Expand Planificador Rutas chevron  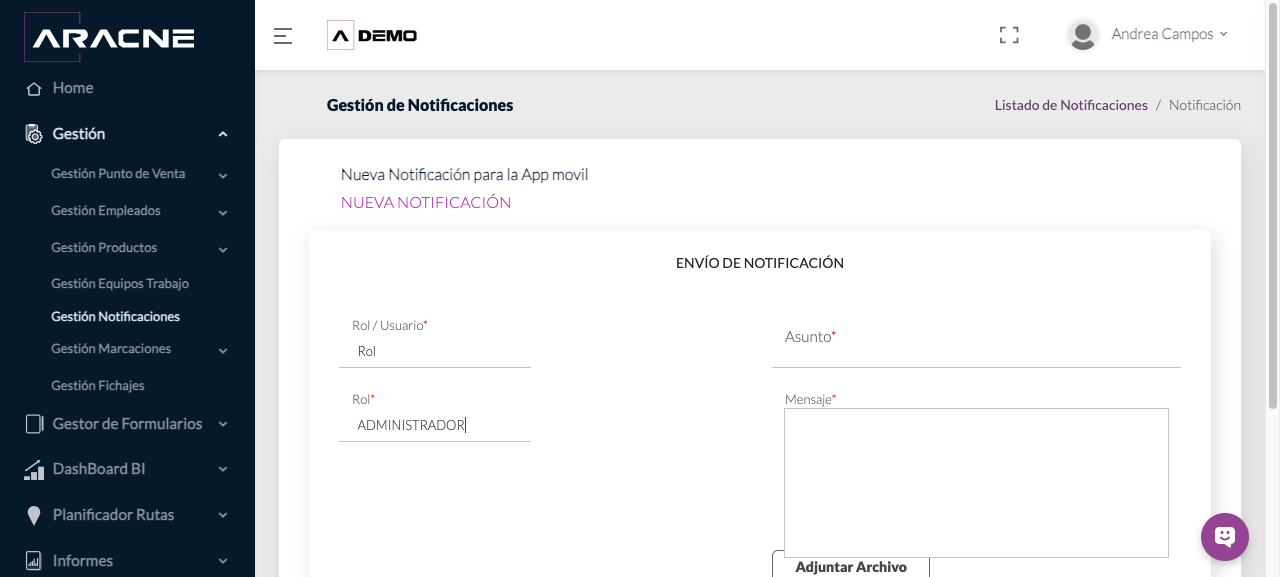223,515
